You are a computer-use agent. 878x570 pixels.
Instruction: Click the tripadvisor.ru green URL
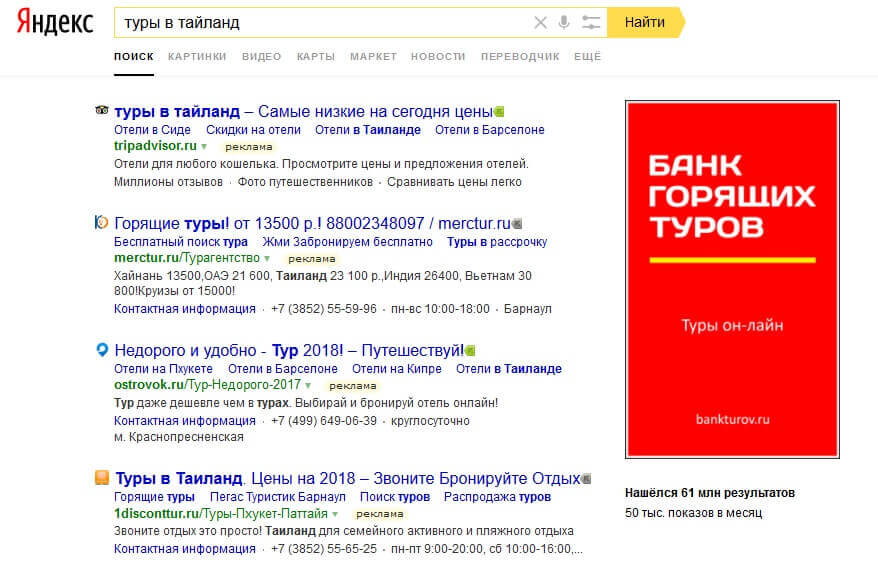coord(156,146)
